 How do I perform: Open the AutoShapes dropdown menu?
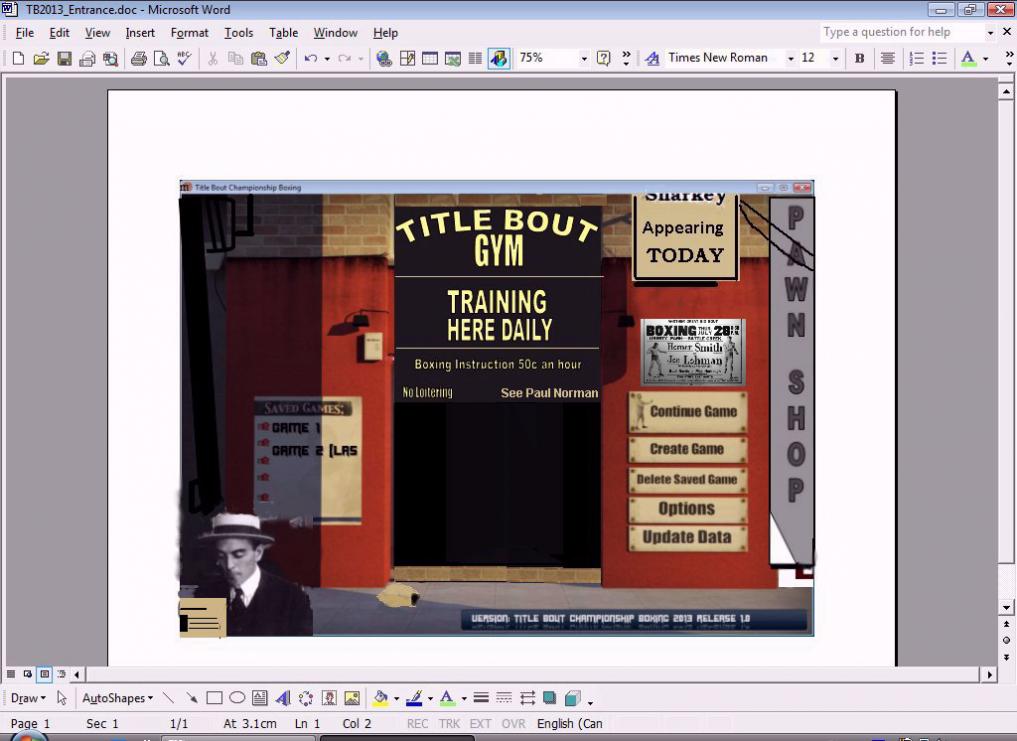tap(117, 698)
